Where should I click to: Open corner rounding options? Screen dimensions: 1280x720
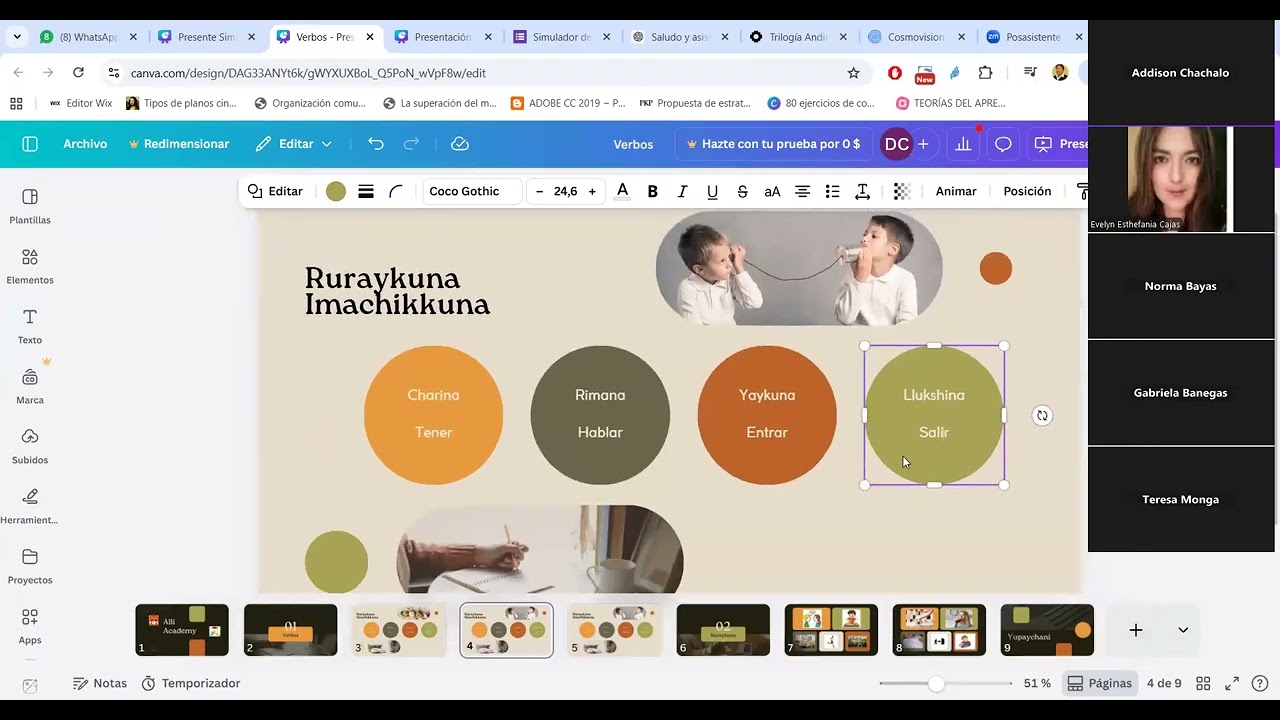point(396,191)
